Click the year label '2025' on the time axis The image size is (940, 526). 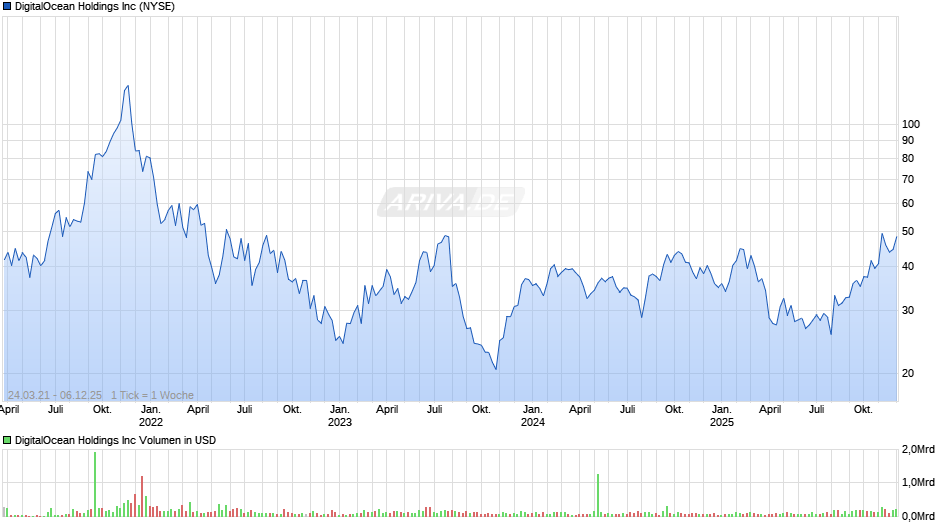pos(722,422)
